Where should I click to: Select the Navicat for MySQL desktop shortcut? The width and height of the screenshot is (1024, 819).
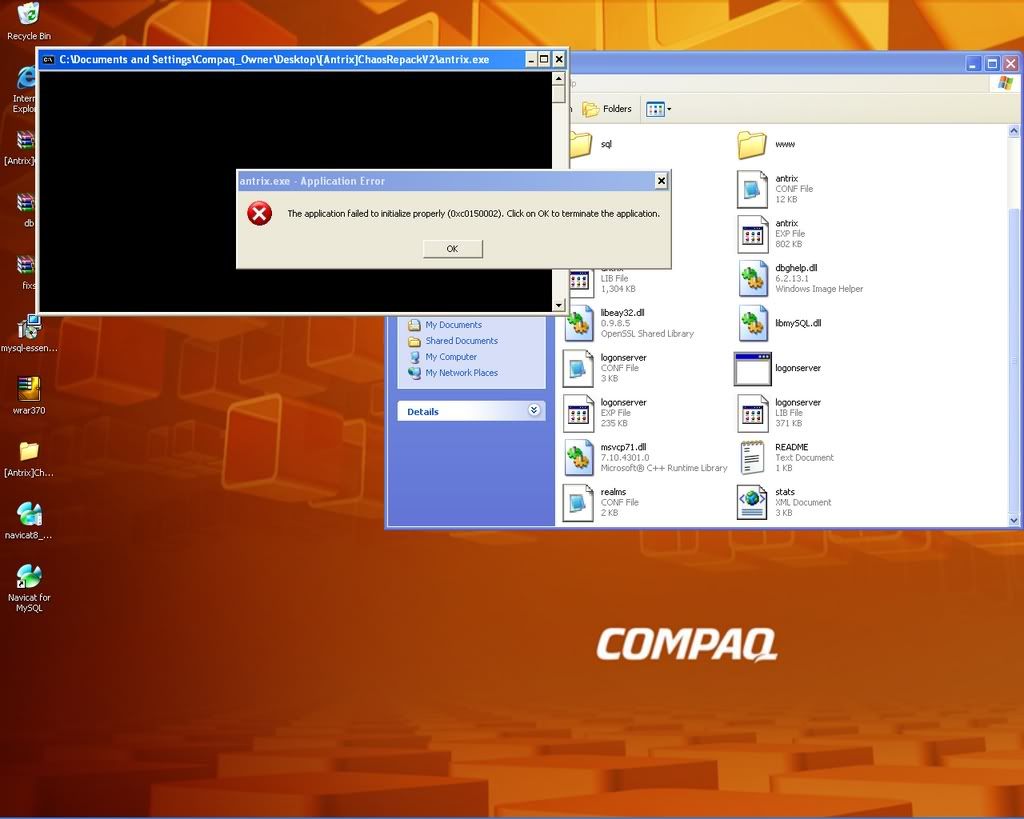coord(29,578)
